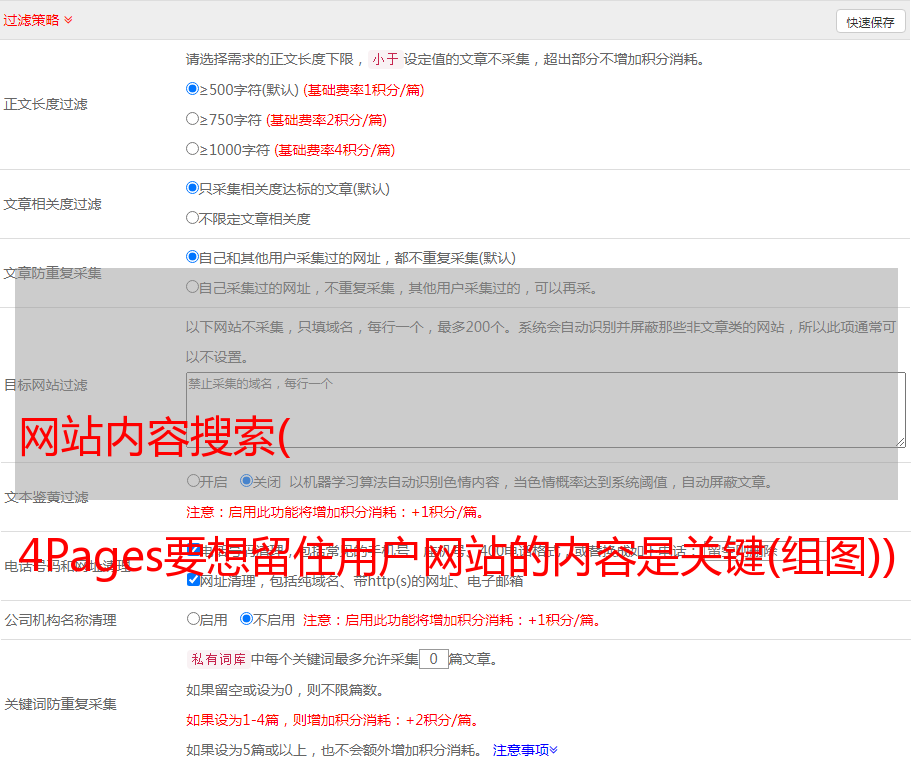Image resolution: width=912 pixels, height=768 pixels.
Task: Toggle the 网址清理 checkbox
Action: [x=194, y=580]
